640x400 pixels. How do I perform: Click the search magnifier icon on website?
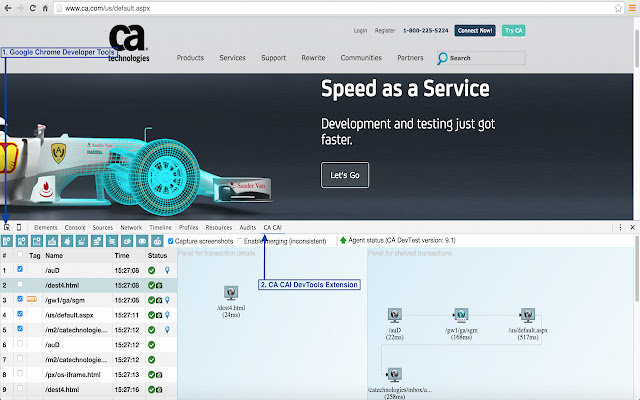pyautogui.click(x=442, y=58)
